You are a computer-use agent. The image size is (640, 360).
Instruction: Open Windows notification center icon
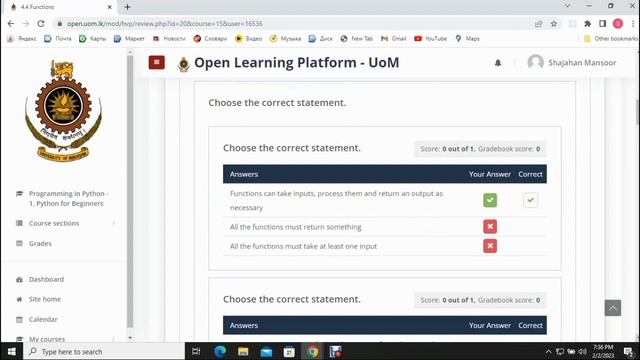coord(629,351)
